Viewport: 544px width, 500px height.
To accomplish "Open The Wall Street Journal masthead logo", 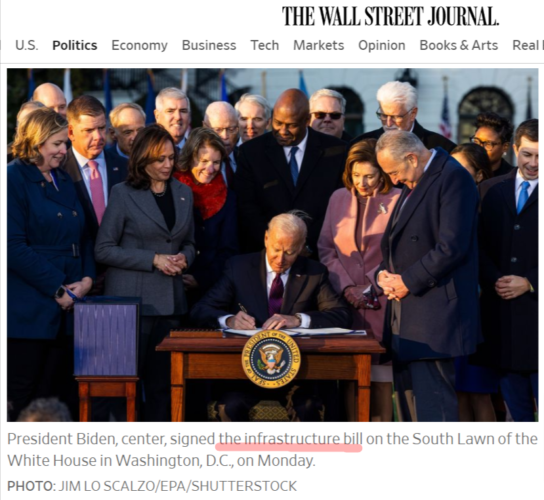I will (390, 16).
